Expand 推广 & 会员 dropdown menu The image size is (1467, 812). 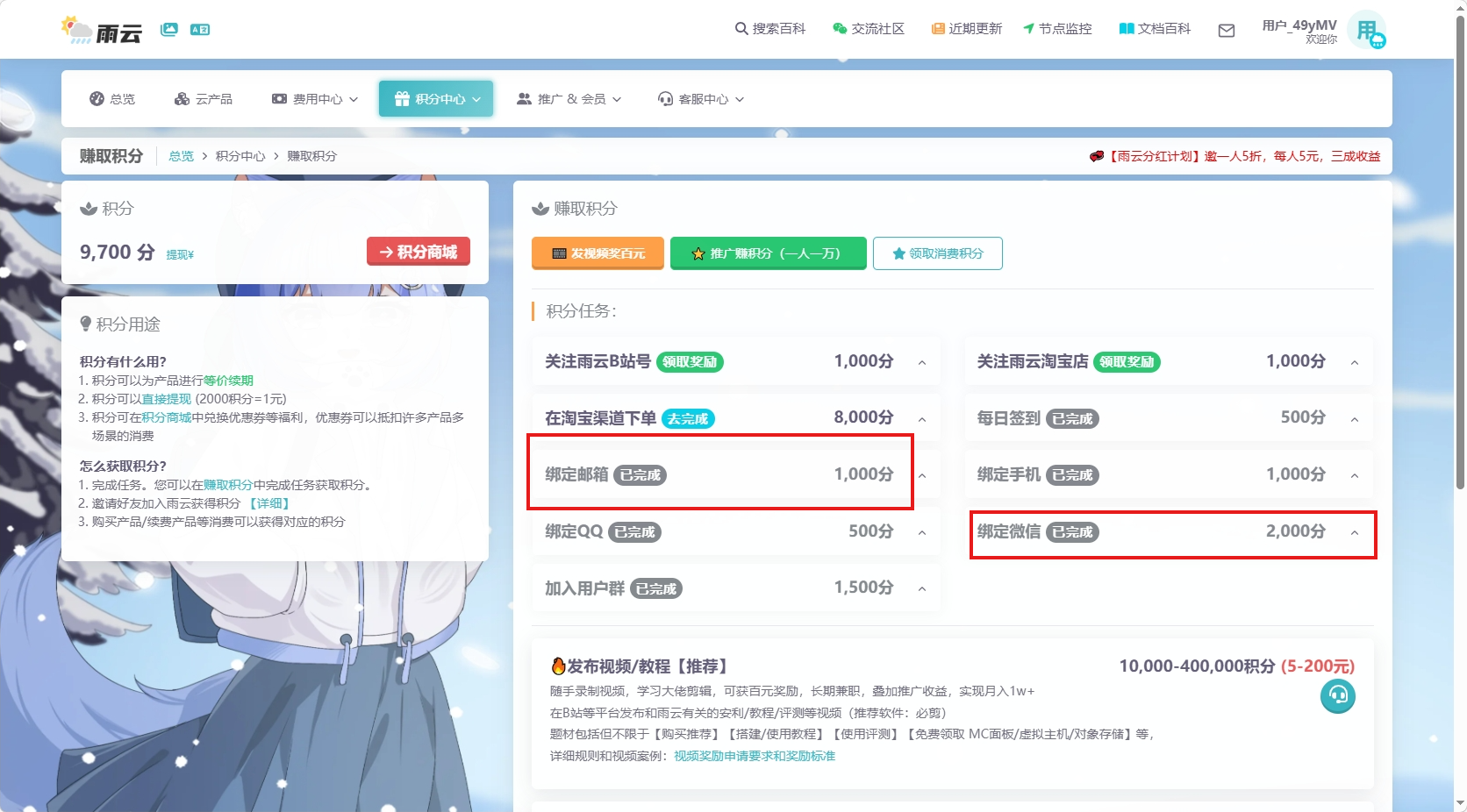tap(569, 99)
